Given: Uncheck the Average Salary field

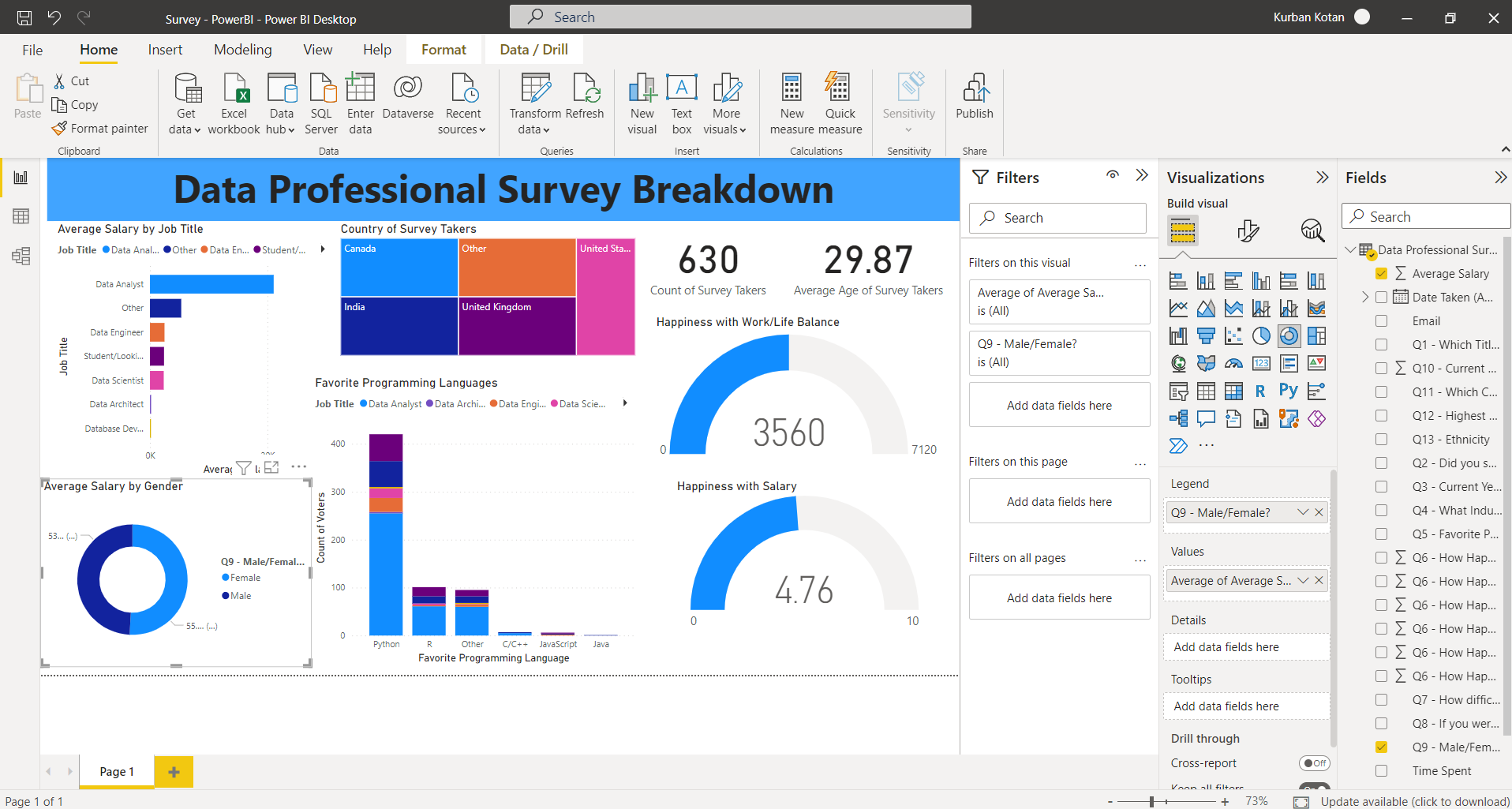Looking at the screenshot, I should (x=1381, y=274).
